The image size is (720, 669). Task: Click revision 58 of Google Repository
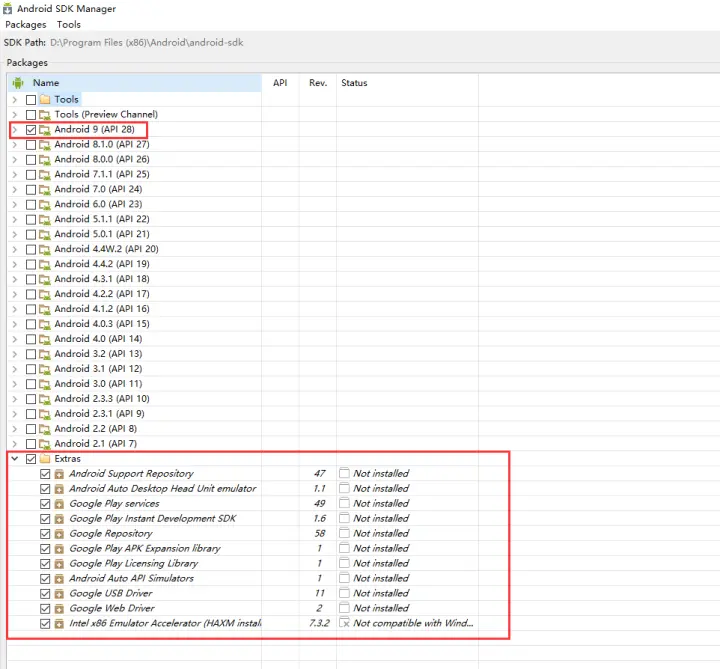320,533
